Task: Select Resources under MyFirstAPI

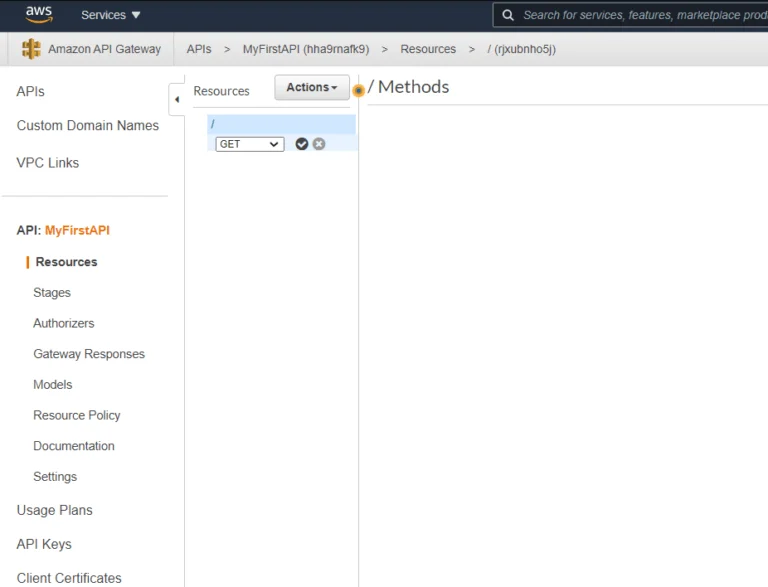Action: pos(67,262)
